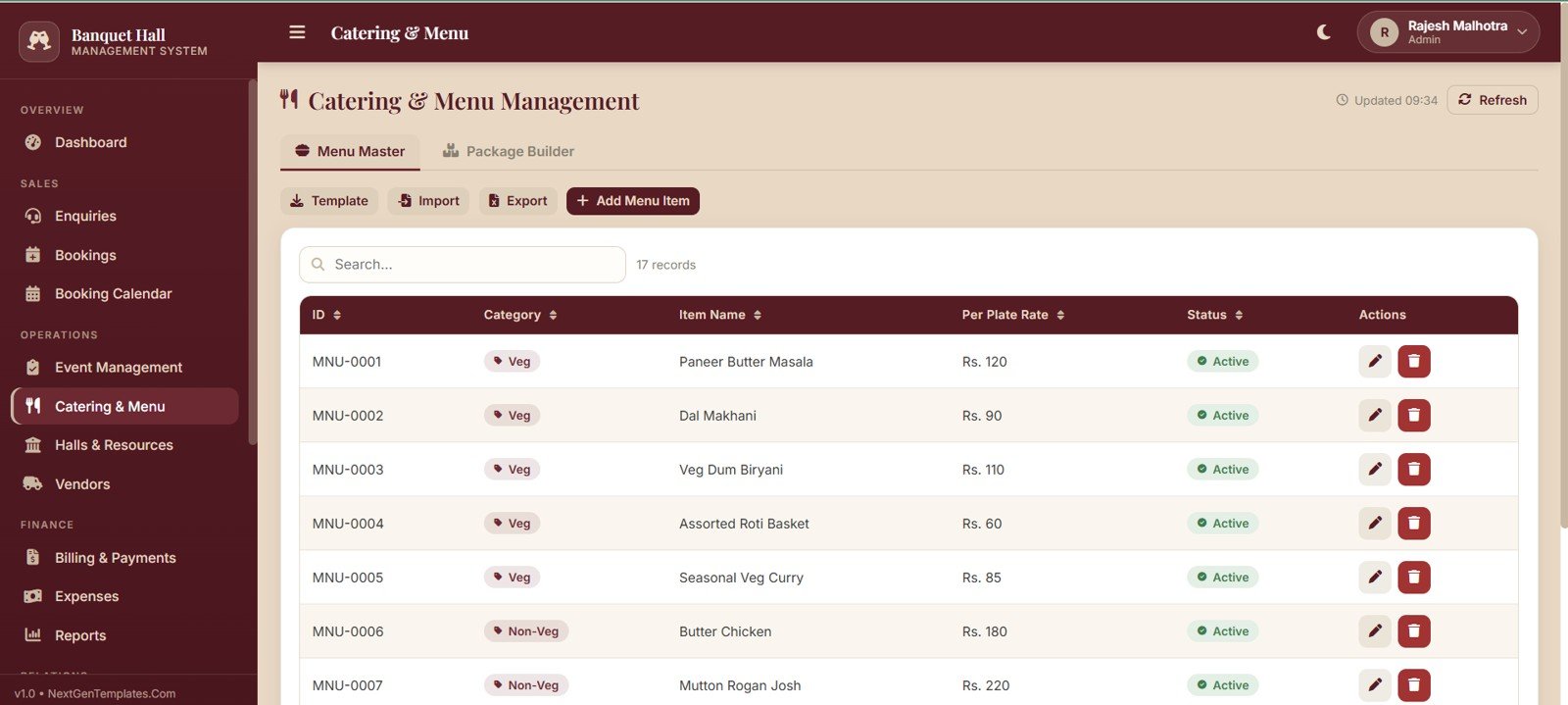Delete the Veg Dum Biryani item
1568x705 pixels.
click(x=1414, y=470)
